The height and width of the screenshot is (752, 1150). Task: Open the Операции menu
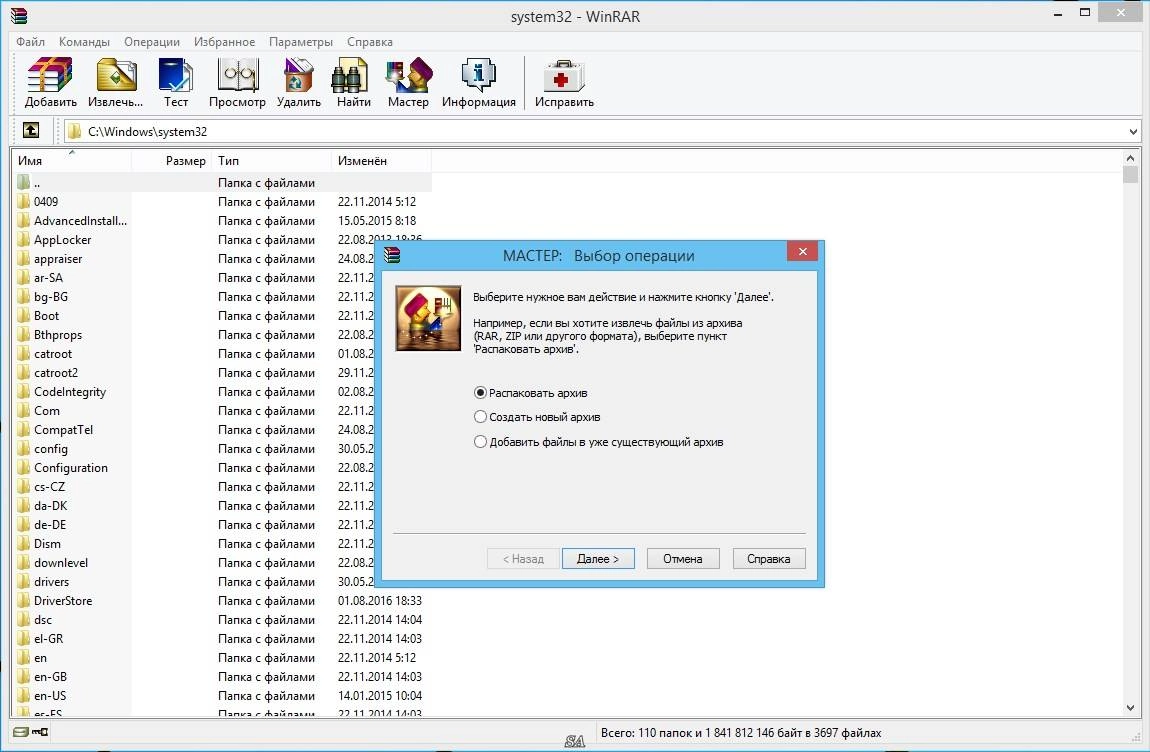152,42
